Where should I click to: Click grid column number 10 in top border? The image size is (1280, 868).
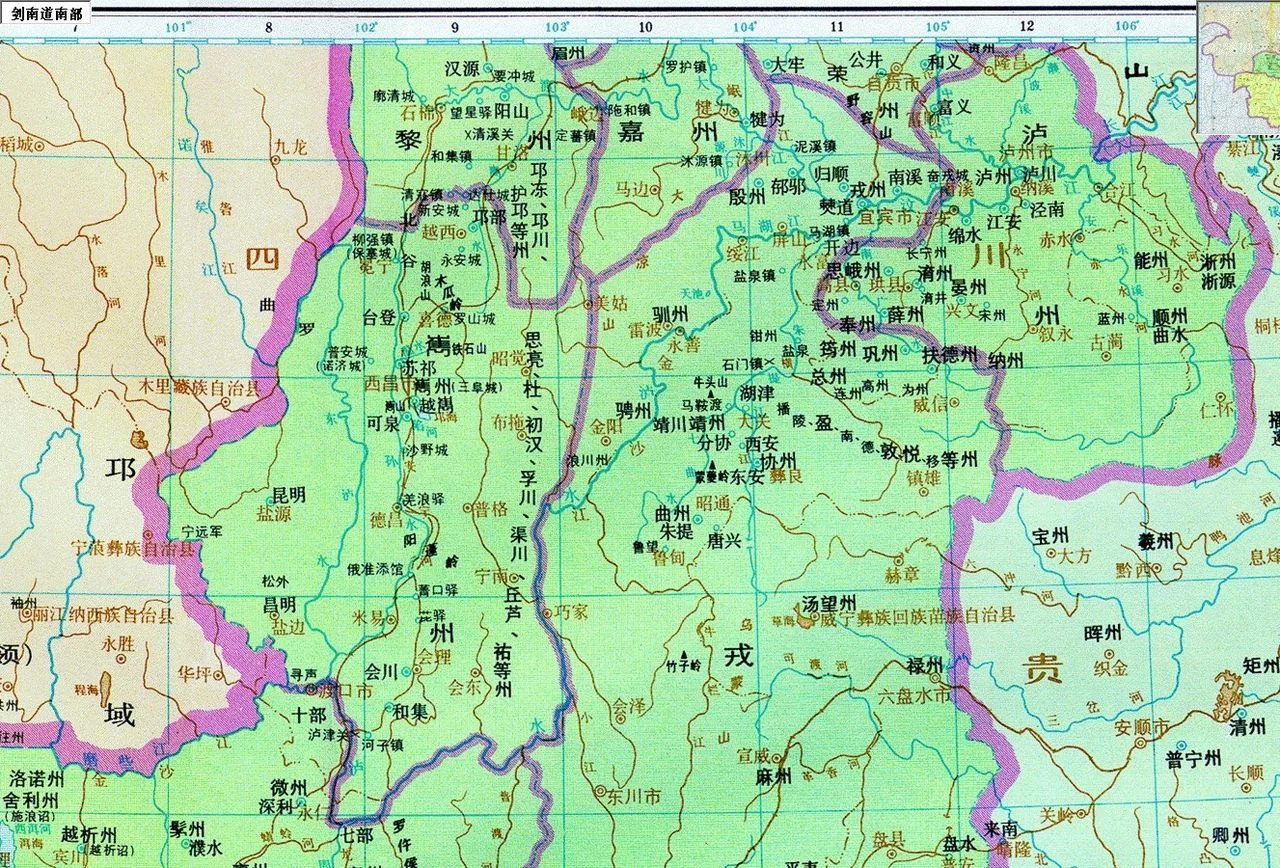645,27
